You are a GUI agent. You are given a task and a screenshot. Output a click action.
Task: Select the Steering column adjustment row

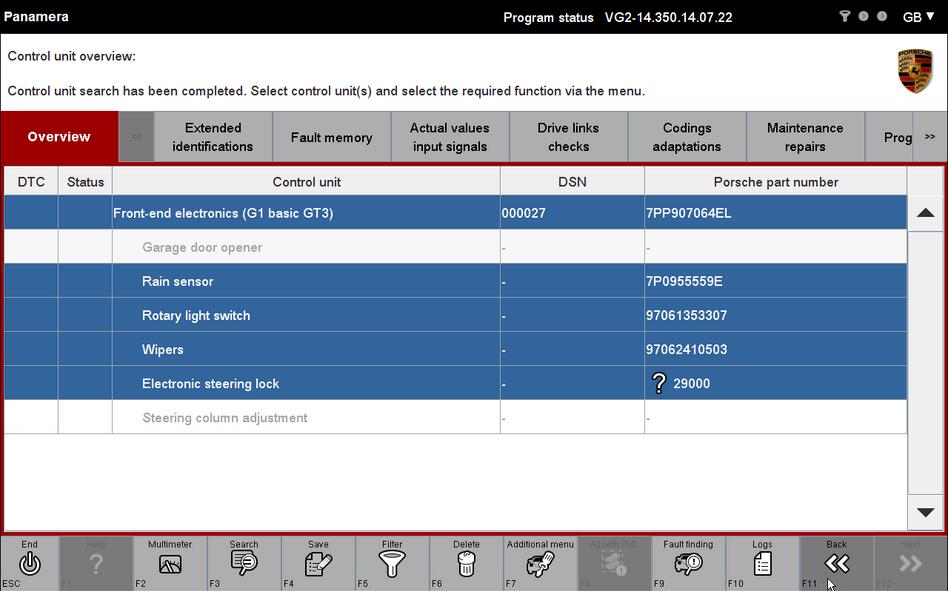(455, 417)
